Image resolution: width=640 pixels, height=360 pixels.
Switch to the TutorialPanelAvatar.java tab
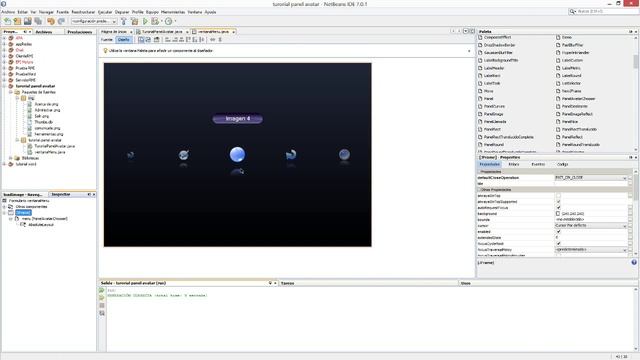coord(162,31)
